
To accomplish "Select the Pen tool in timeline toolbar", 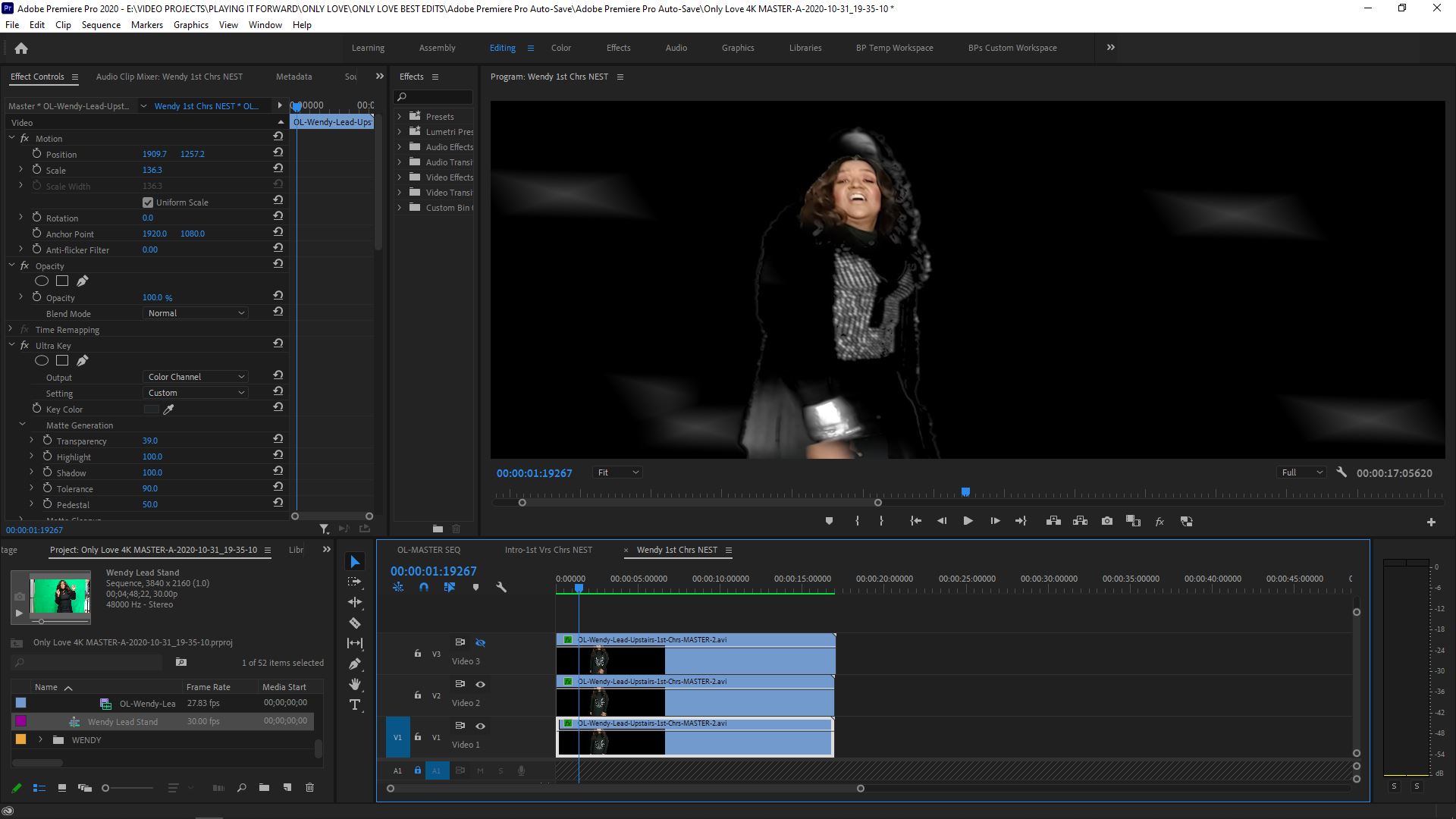I will [355, 664].
